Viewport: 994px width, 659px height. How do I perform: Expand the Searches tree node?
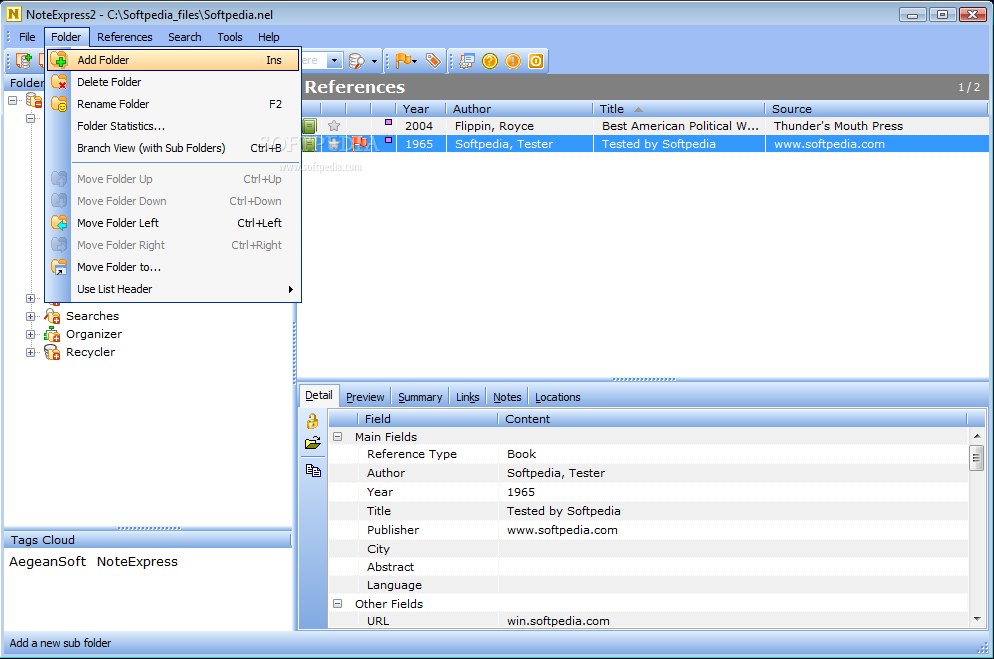[30, 316]
